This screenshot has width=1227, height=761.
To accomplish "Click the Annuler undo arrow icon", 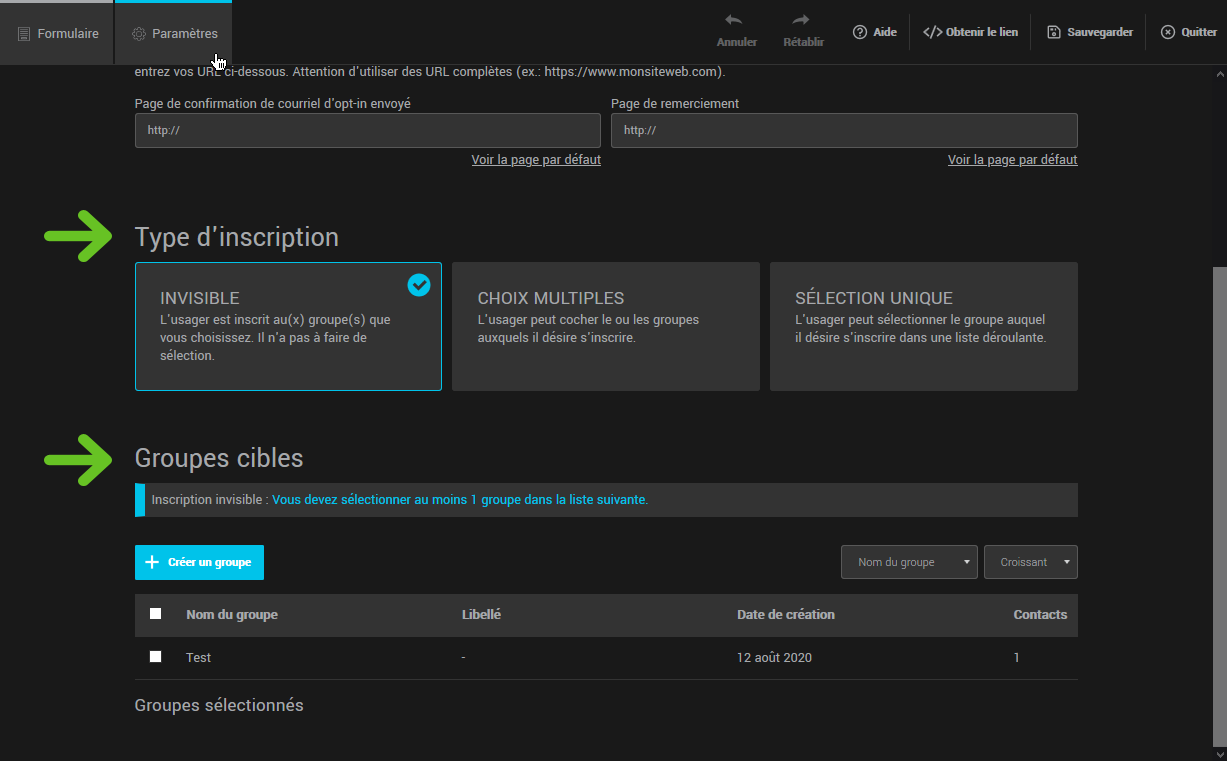I will [734, 21].
